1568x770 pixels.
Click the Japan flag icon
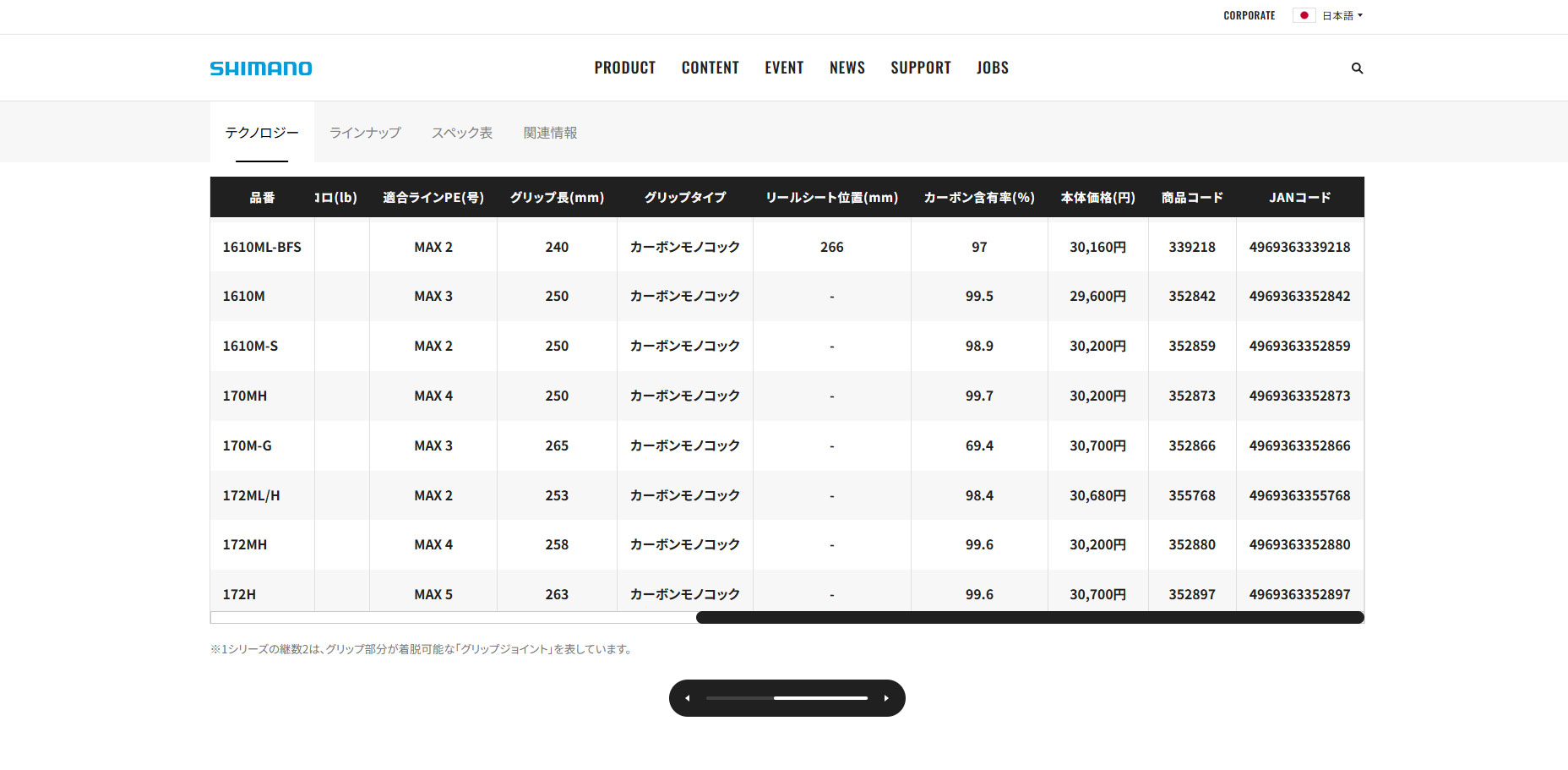point(1304,15)
